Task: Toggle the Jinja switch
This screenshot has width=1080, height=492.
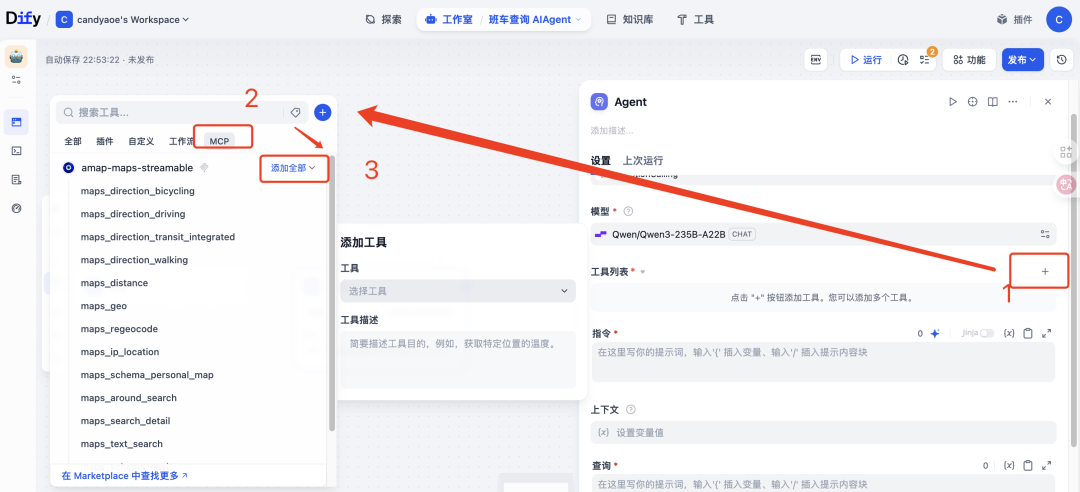Action: (987, 334)
